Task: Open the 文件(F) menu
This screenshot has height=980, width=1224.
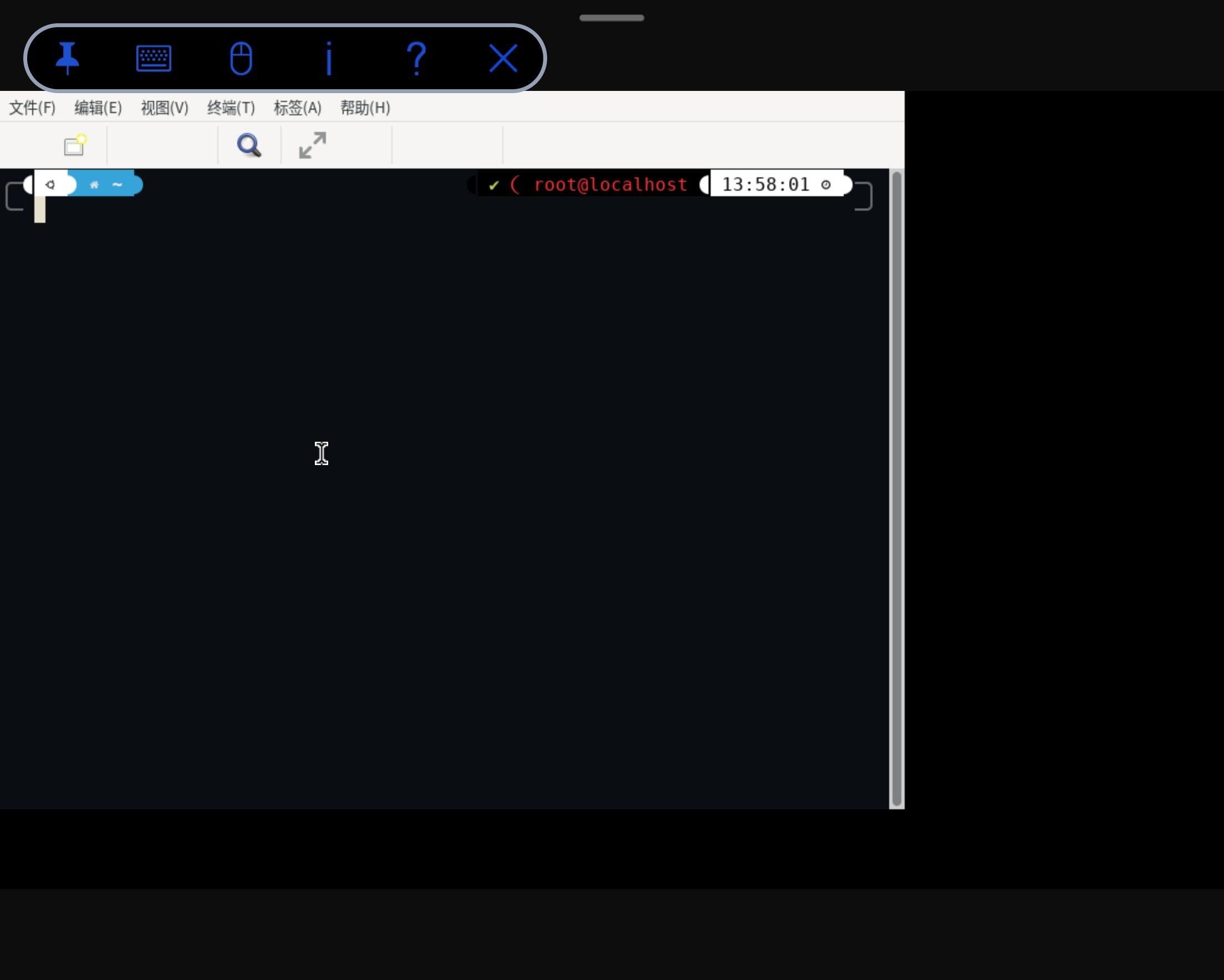Action: tap(32, 108)
